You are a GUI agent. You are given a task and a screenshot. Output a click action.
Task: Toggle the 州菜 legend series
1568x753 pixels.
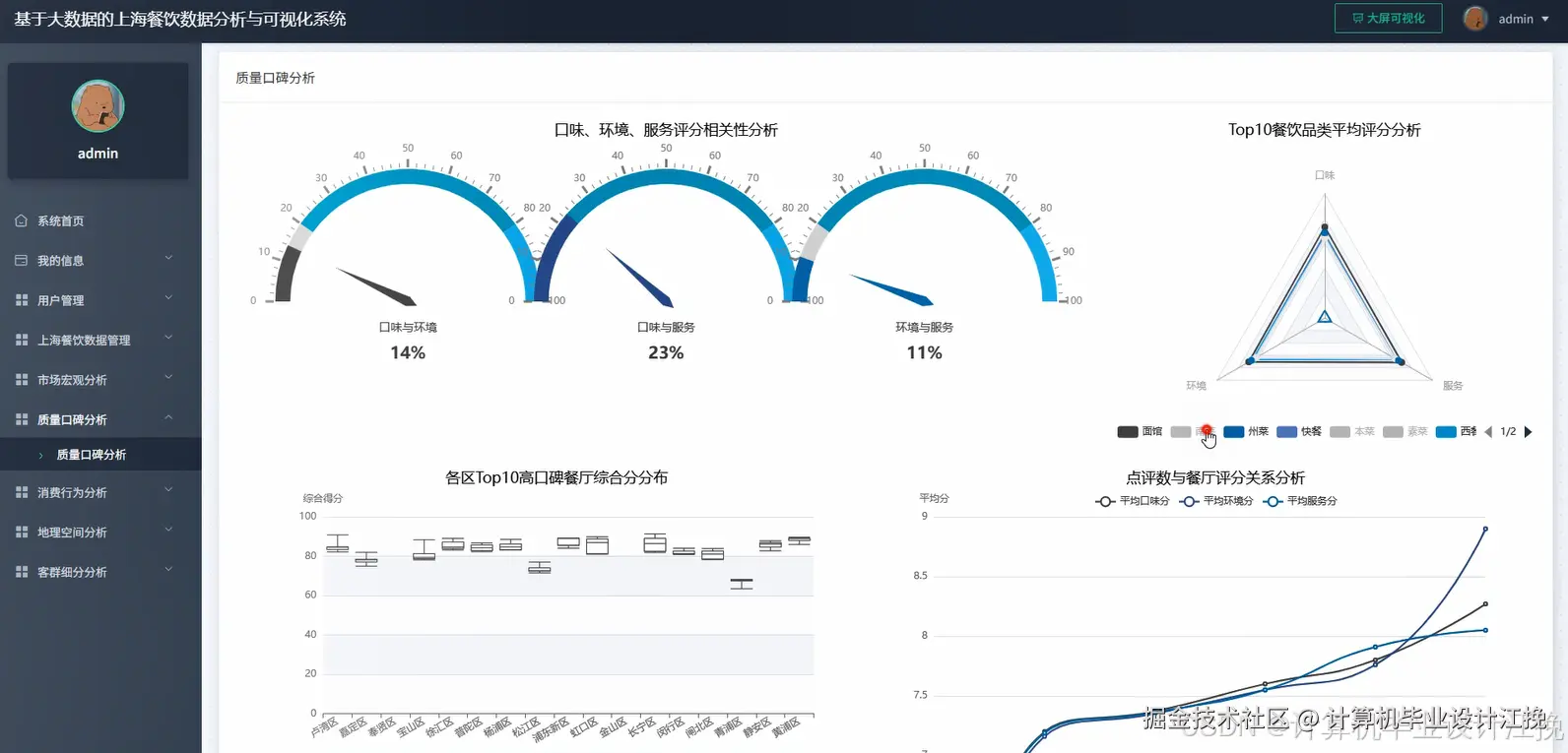1246,432
